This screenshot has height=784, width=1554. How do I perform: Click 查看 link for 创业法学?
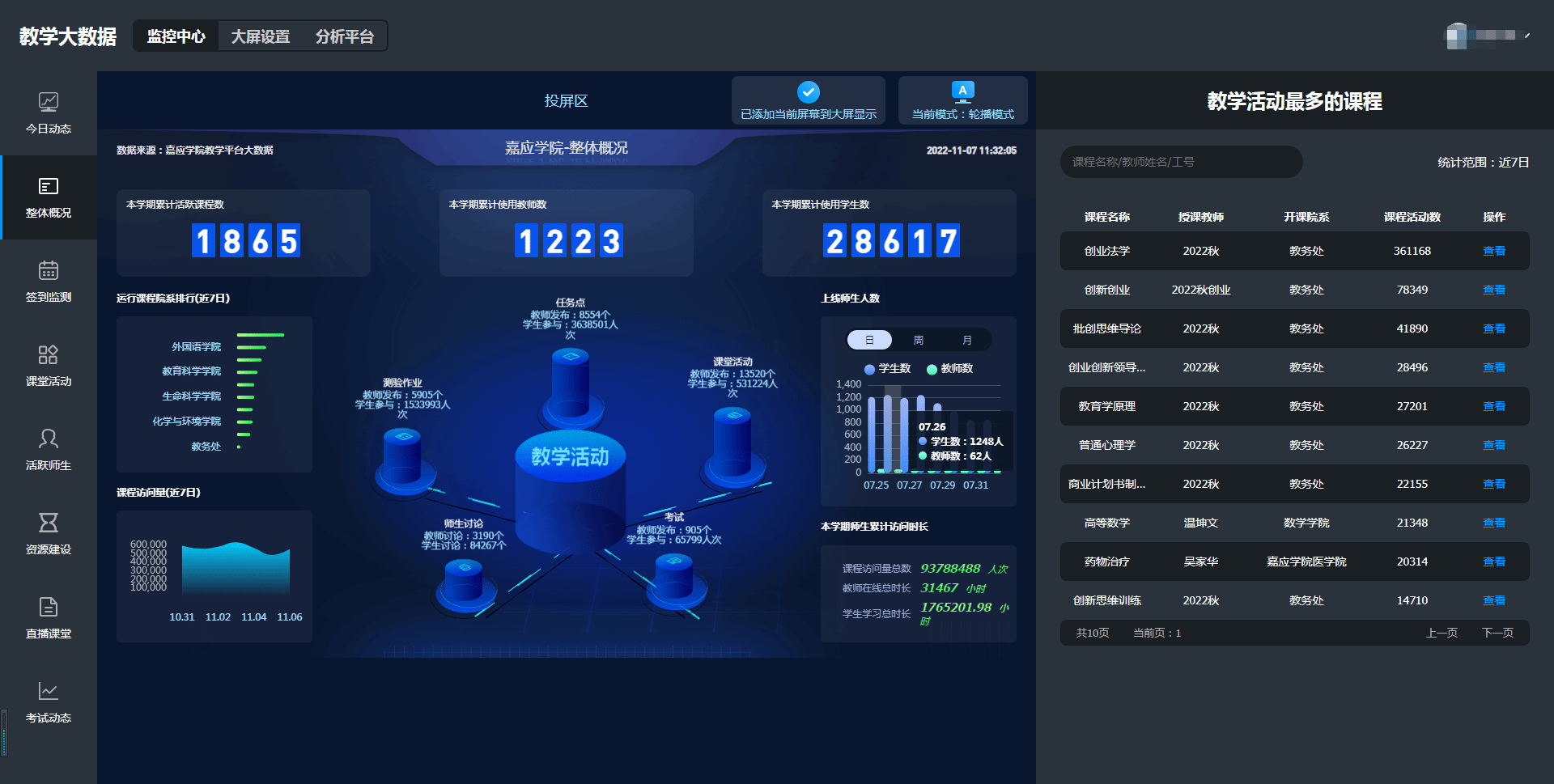1493,251
